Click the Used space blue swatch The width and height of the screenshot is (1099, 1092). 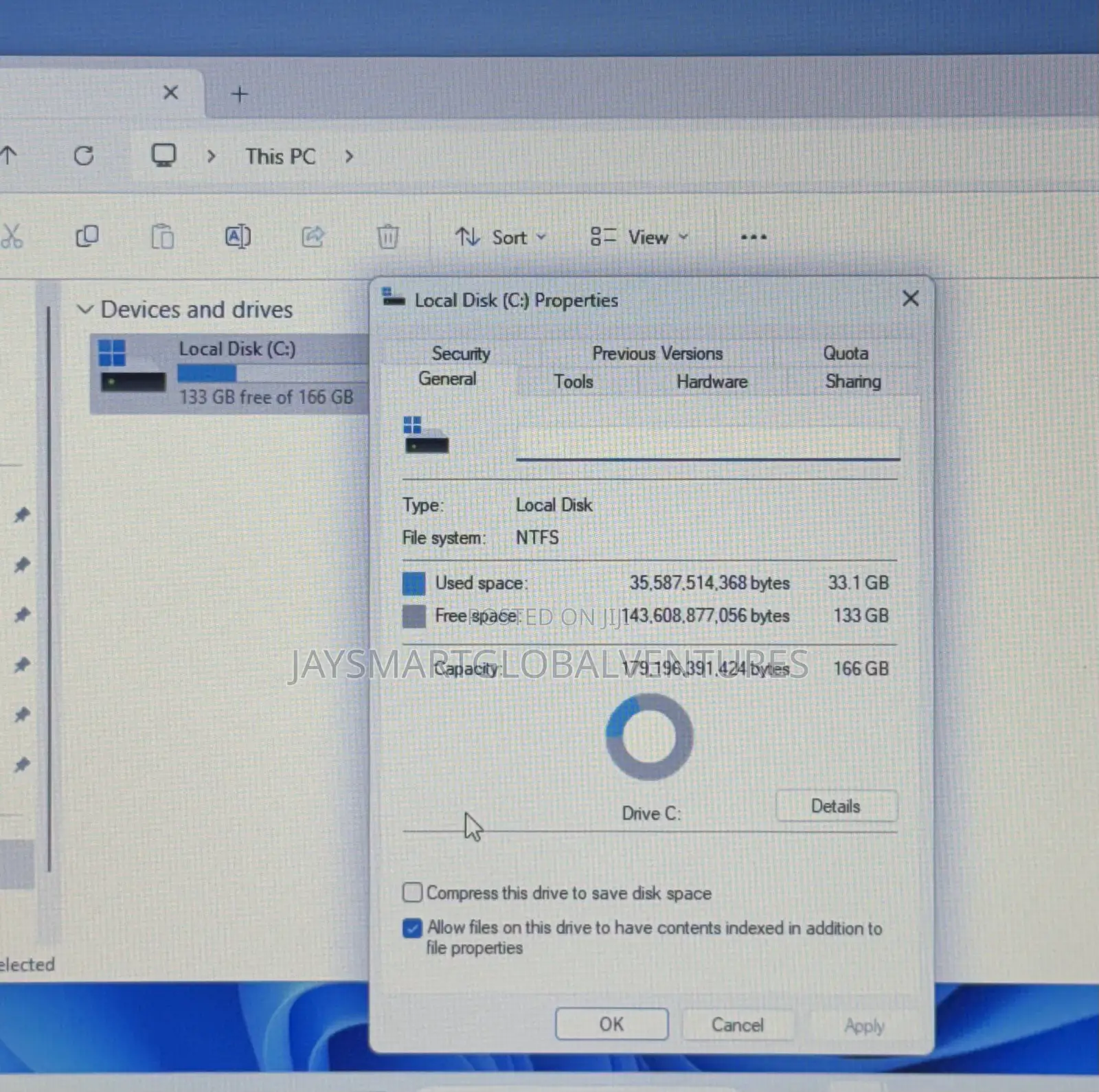click(413, 583)
